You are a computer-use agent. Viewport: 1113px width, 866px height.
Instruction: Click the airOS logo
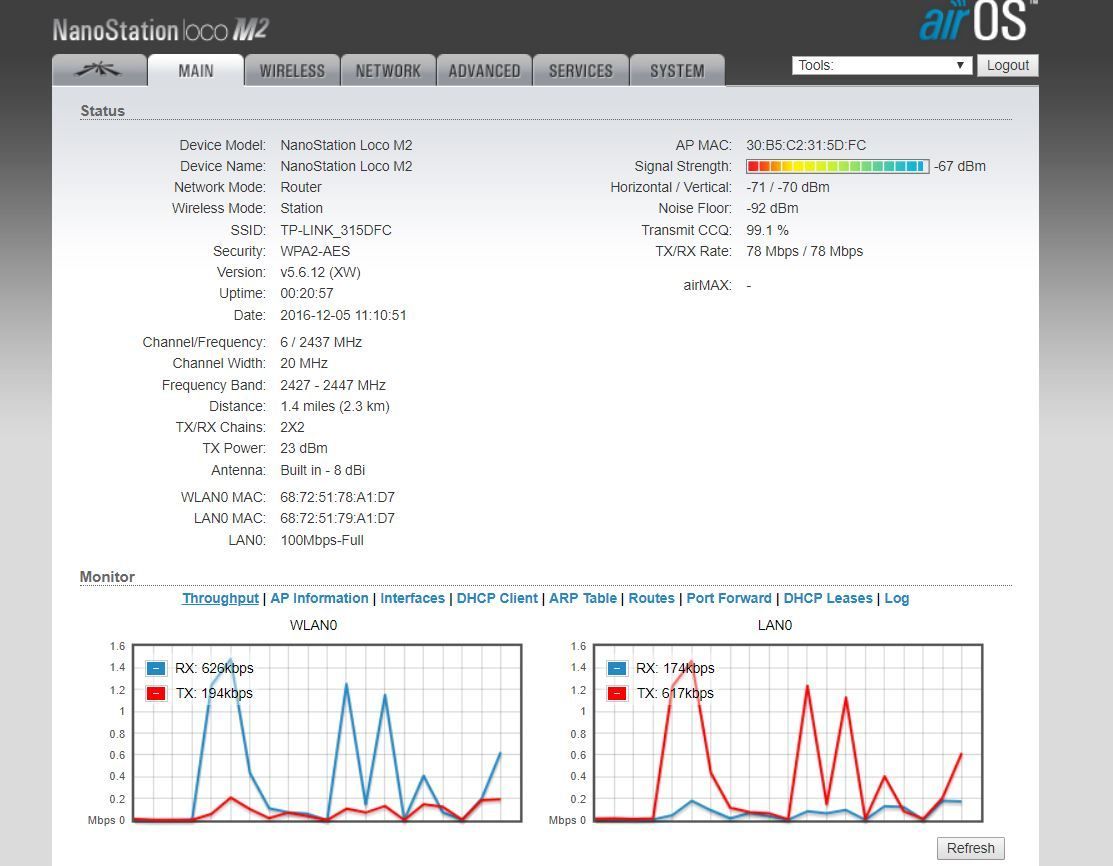pyautogui.click(x=978, y=21)
